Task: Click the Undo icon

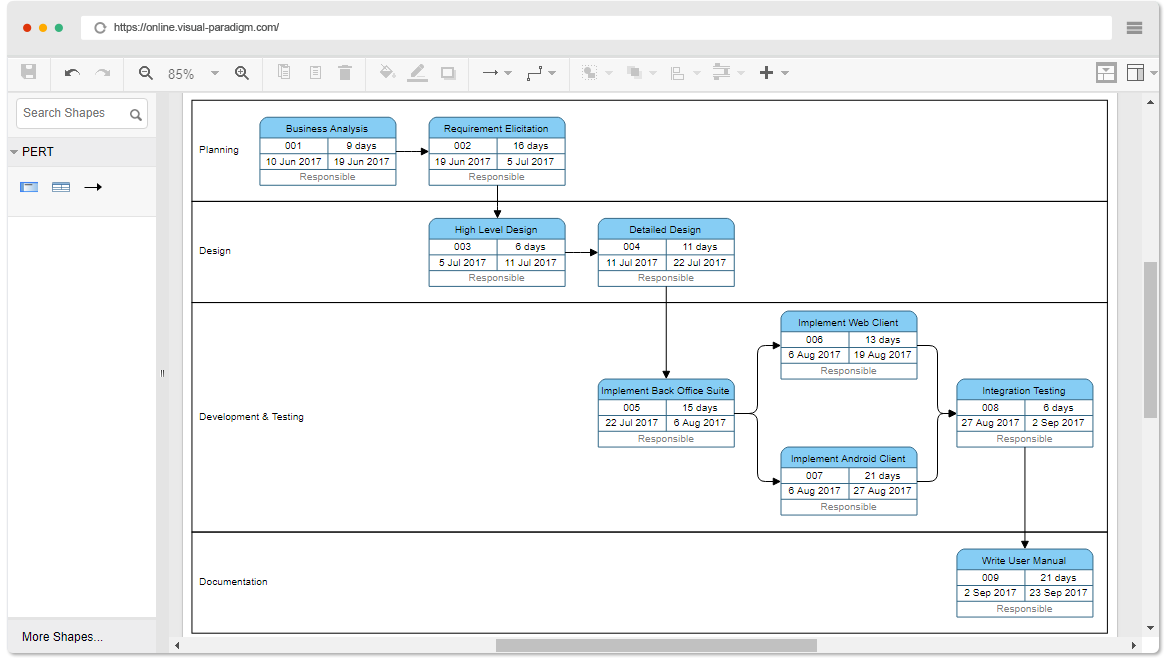Action: [70, 72]
